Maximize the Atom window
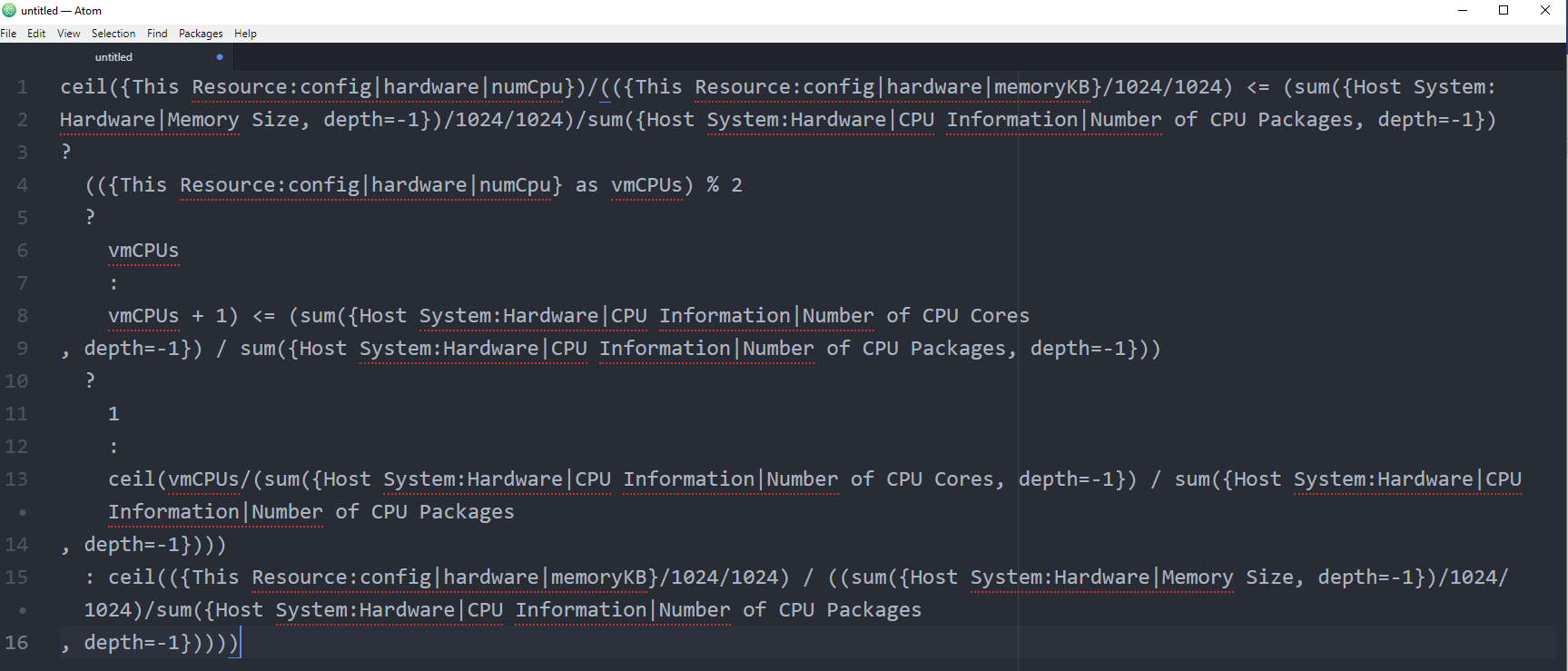Screen dimensions: 1568x671 click(1504, 10)
